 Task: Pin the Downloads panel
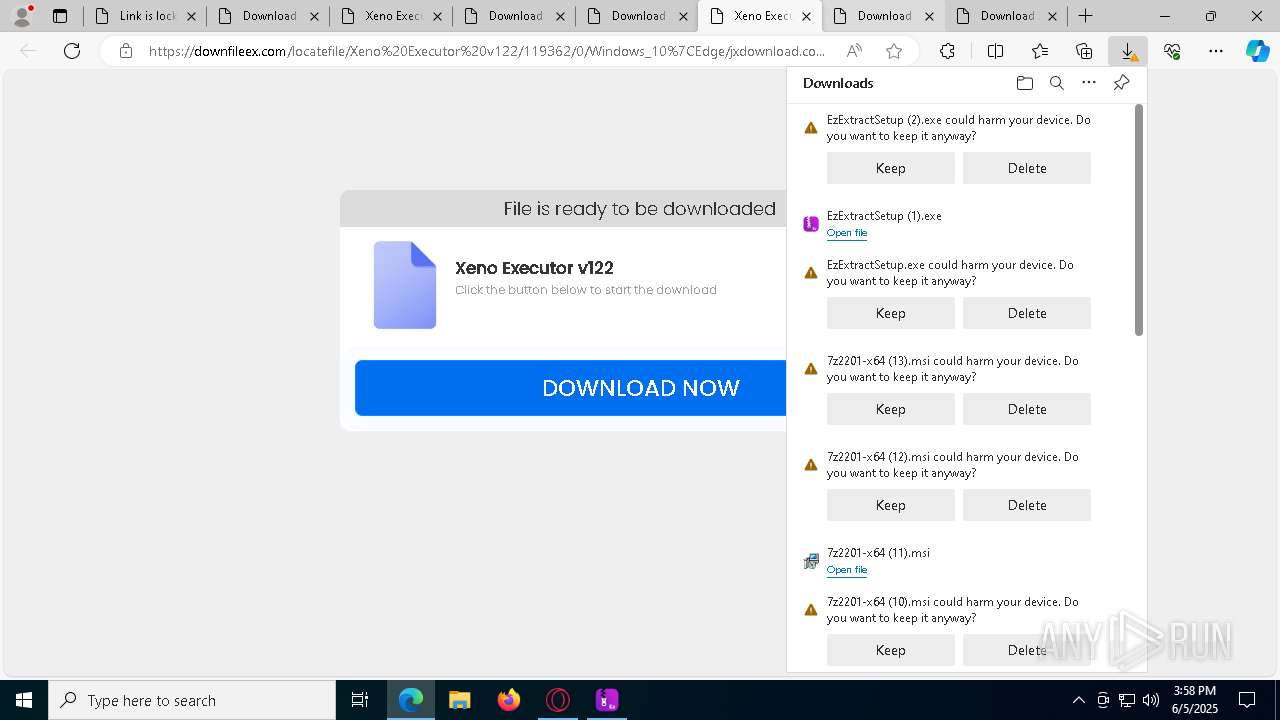1121,83
